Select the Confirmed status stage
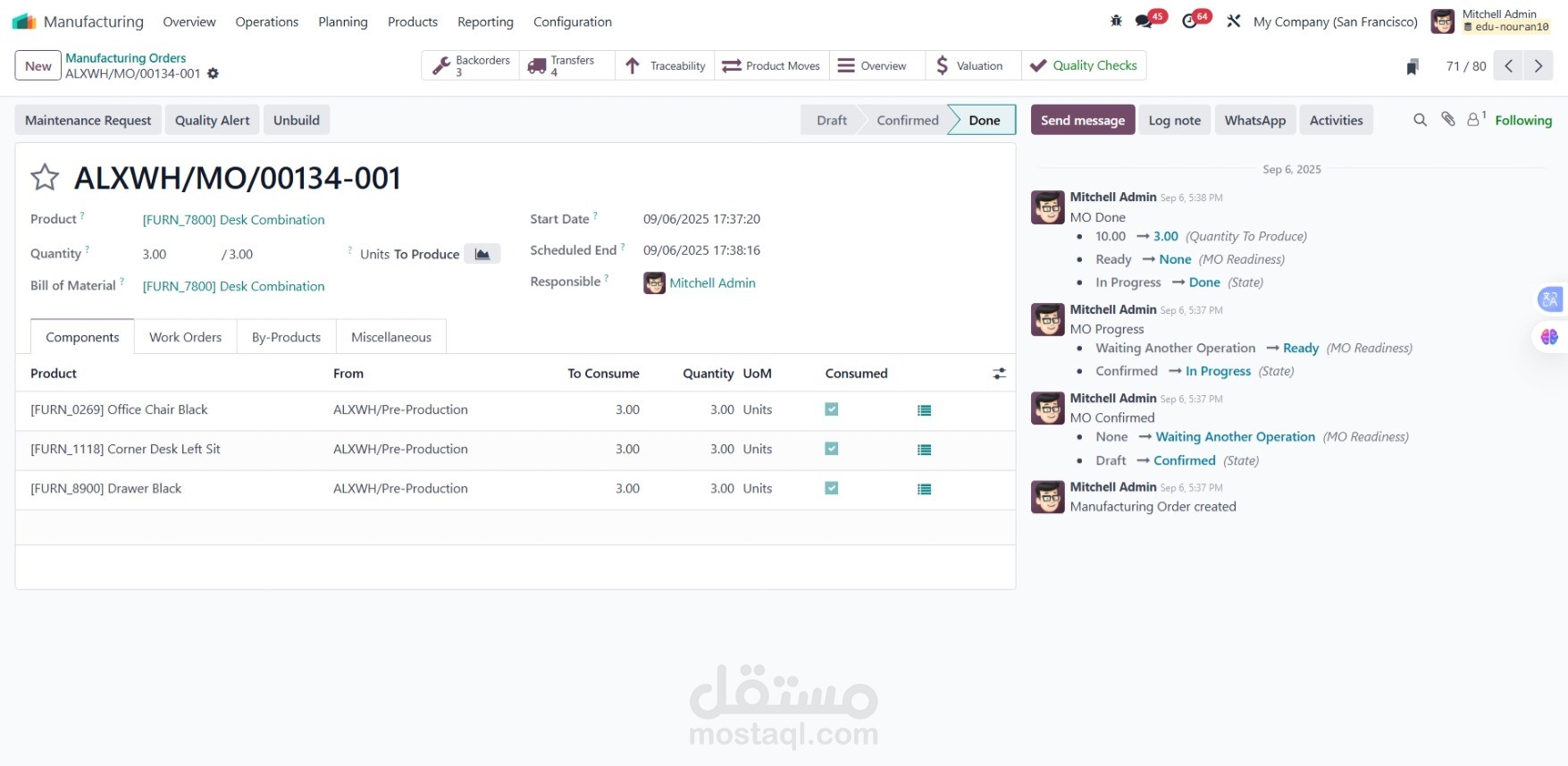This screenshot has width=1568, height=766. click(x=908, y=121)
